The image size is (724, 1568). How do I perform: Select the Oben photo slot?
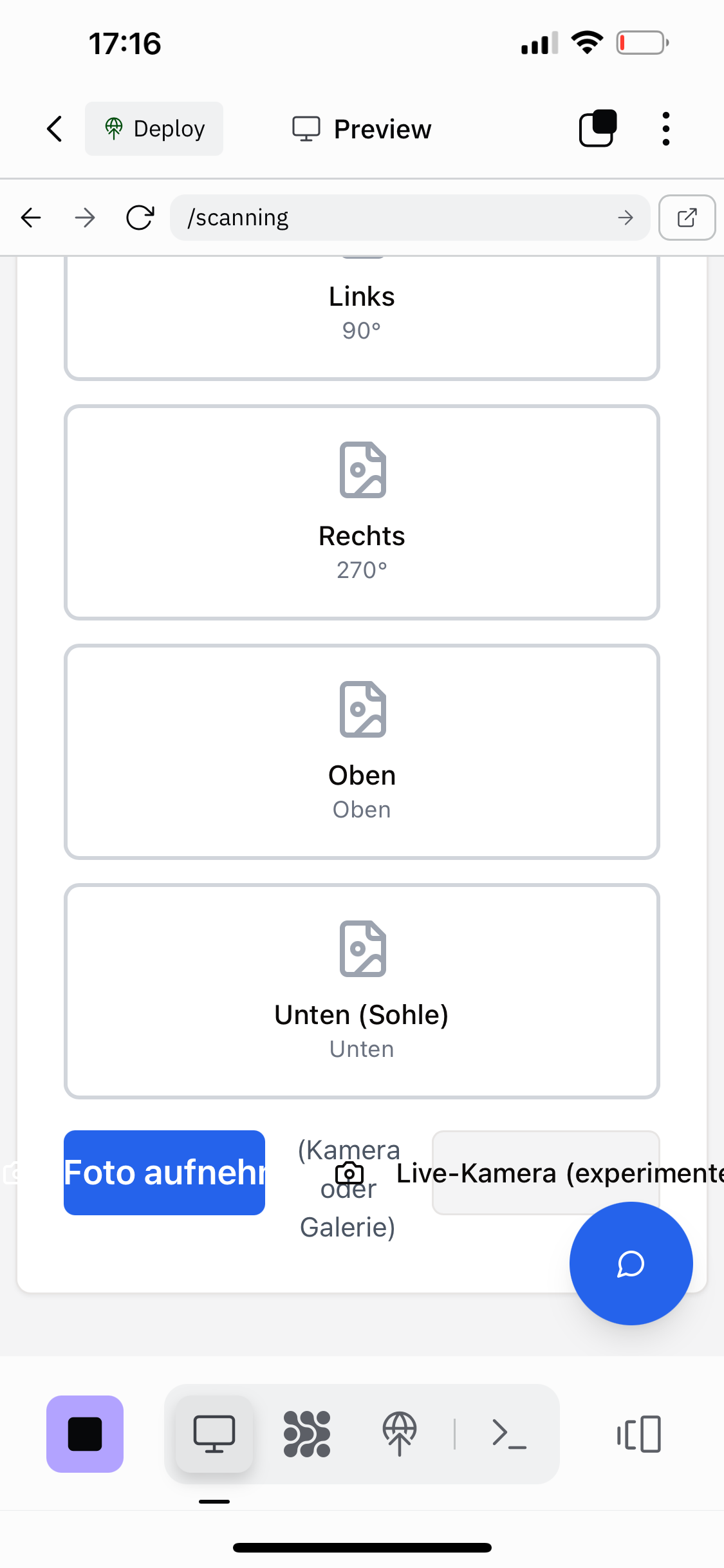coord(362,752)
